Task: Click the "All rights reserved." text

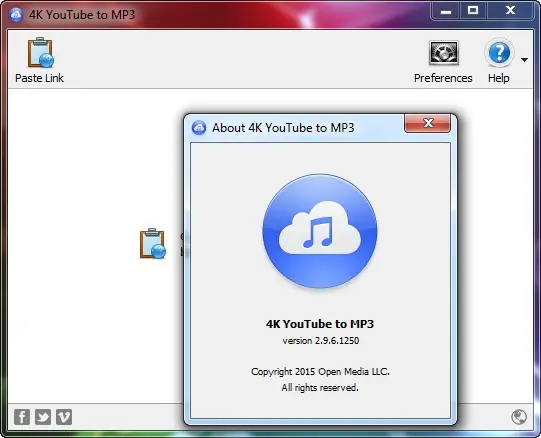Action: [320, 388]
